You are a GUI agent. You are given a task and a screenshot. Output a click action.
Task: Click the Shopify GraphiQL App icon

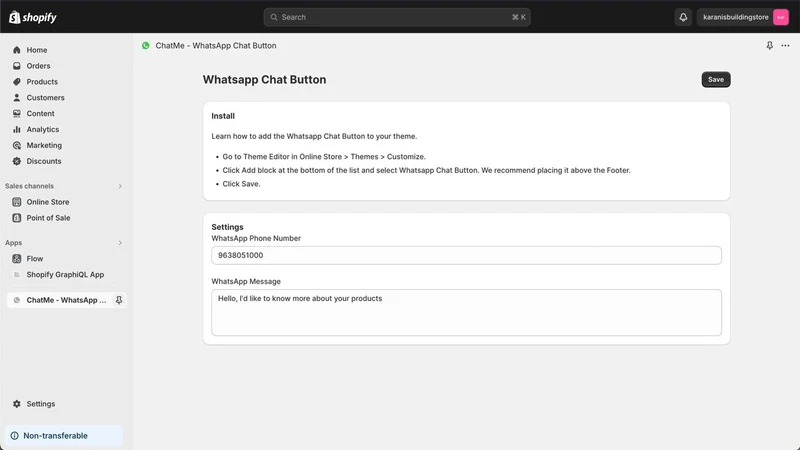(x=17, y=274)
